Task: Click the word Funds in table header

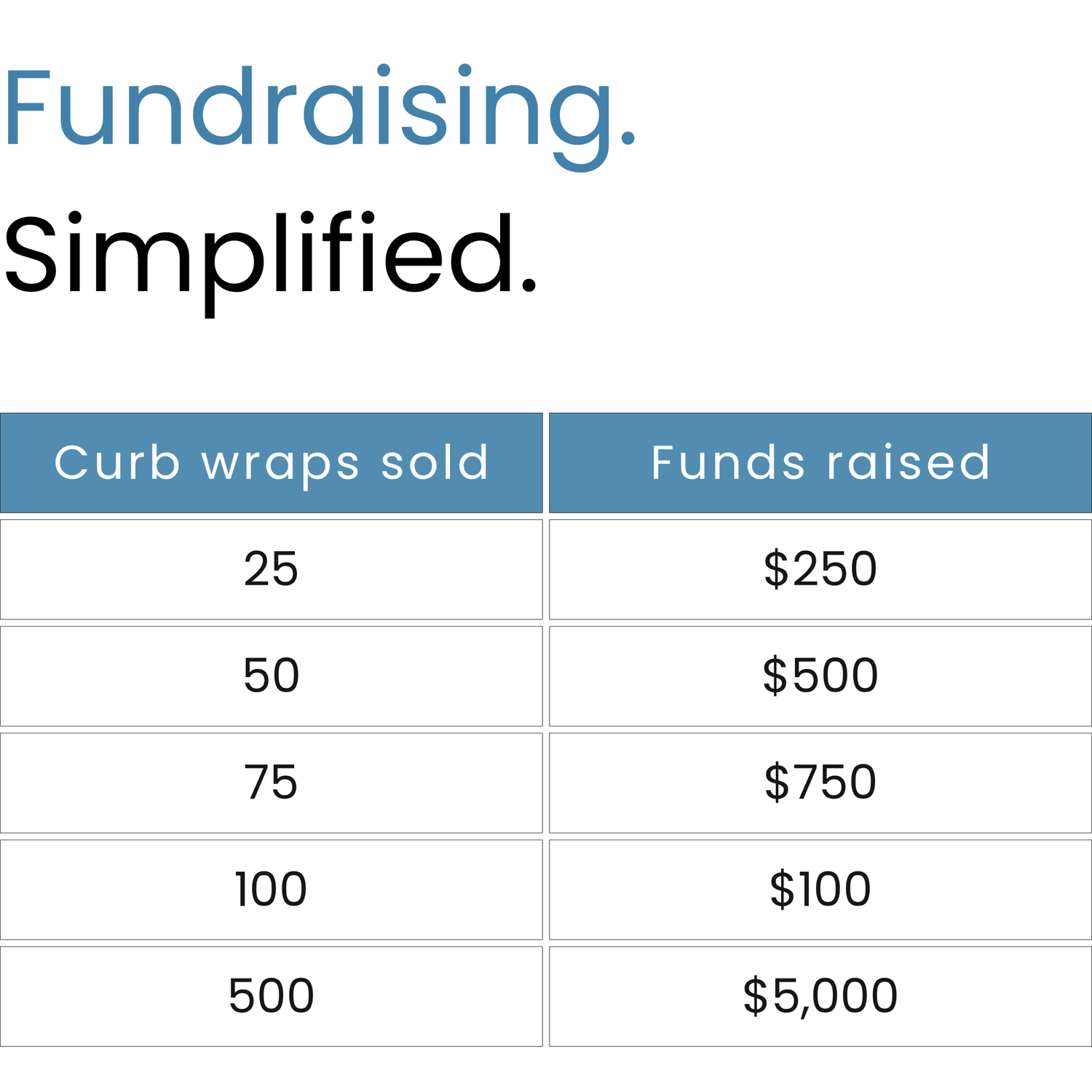Action: click(x=728, y=463)
